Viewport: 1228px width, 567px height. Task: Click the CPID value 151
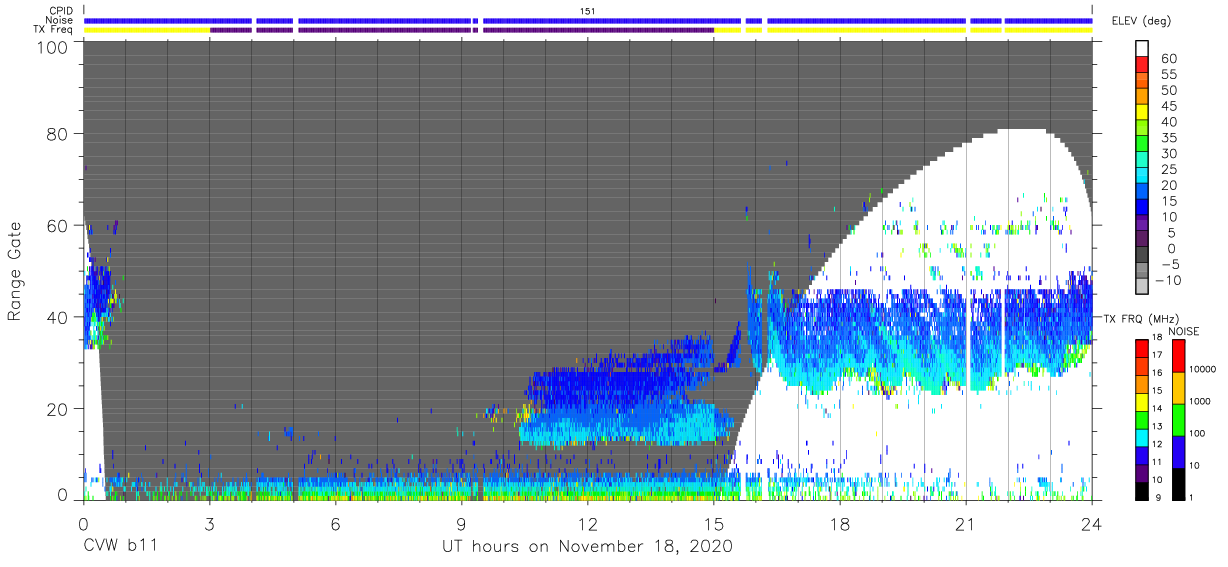pos(588,10)
